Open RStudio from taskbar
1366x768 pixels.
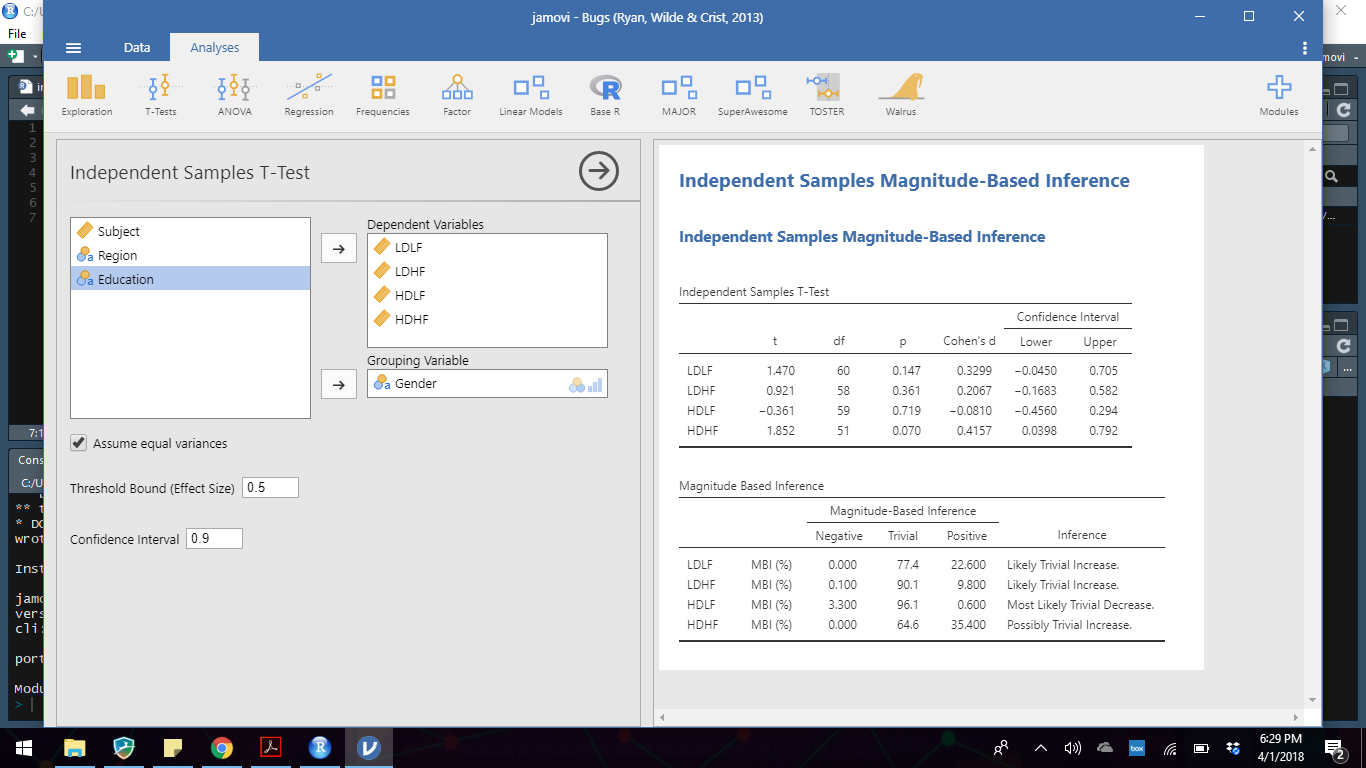point(320,747)
